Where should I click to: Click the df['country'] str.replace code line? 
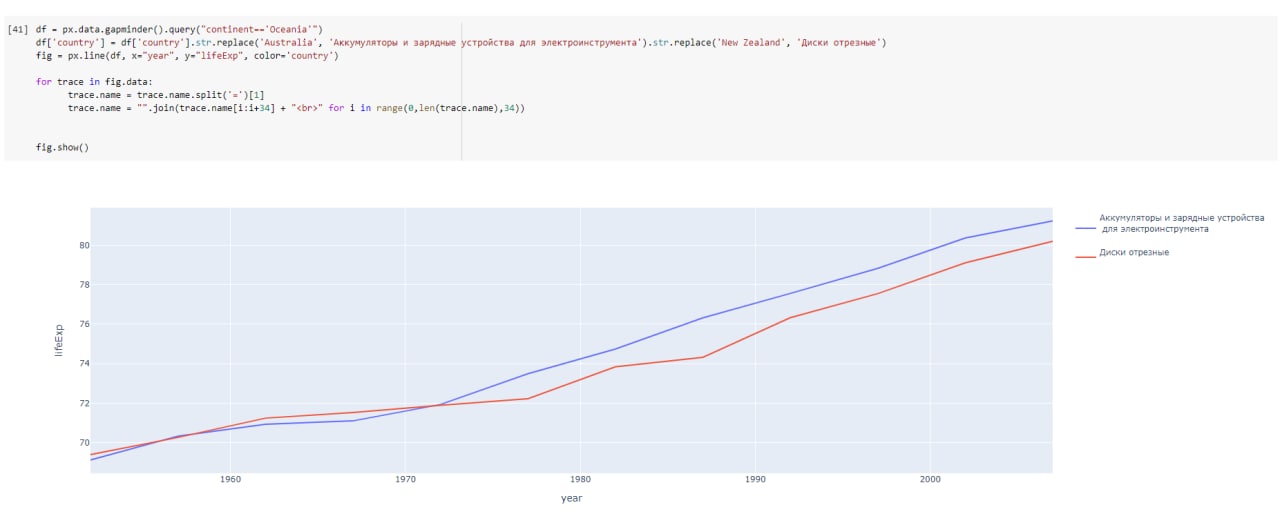[461, 43]
